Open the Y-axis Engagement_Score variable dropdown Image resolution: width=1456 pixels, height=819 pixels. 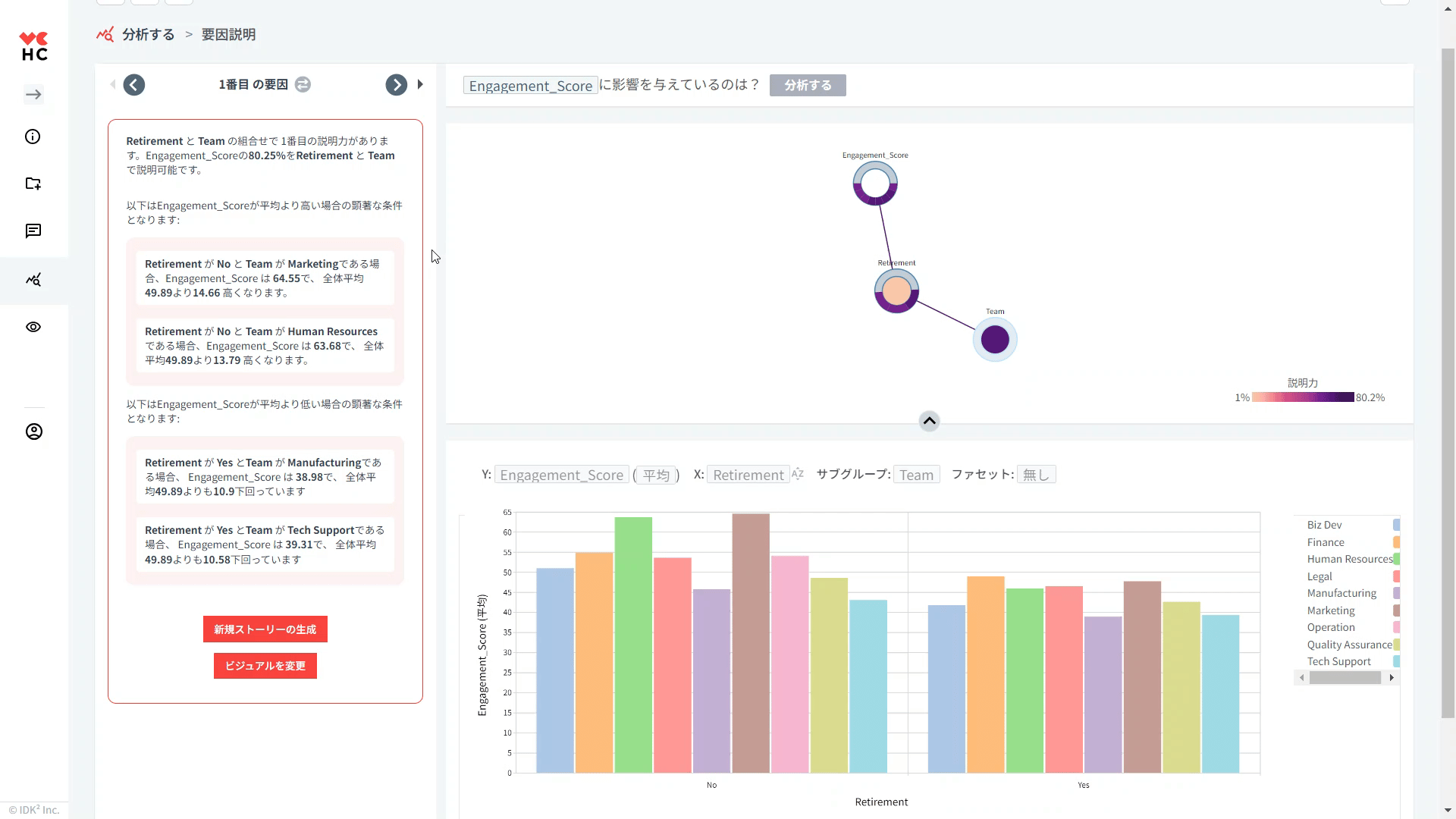click(561, 475)
